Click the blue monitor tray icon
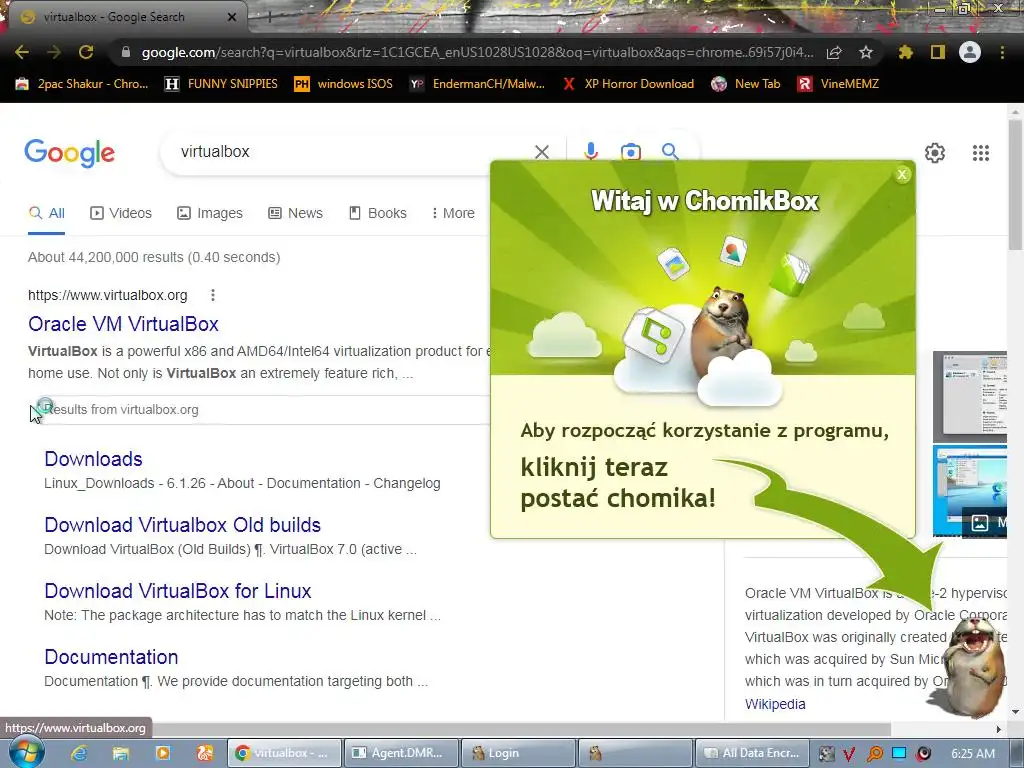 (x=899, y=753)
